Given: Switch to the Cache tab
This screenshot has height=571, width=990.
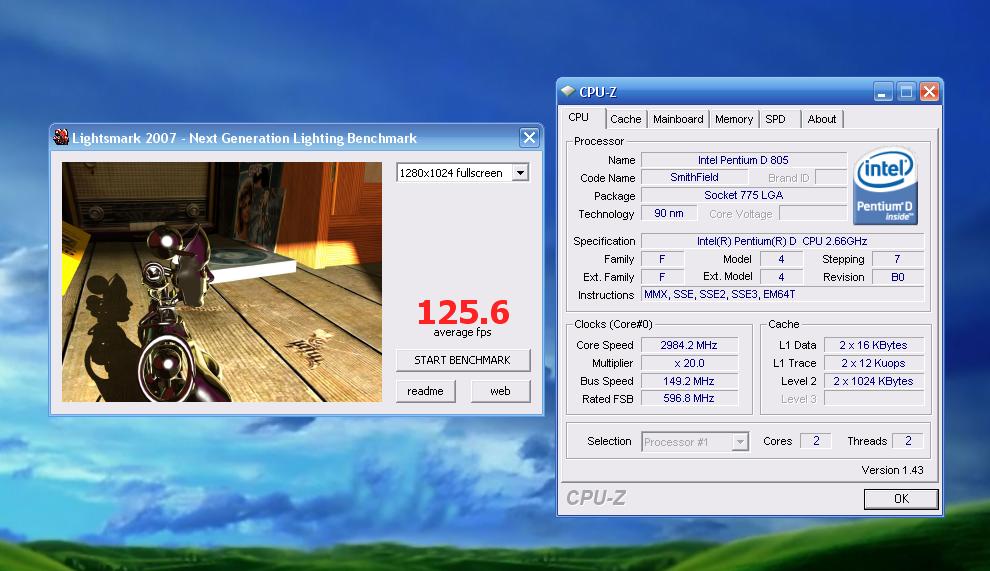Looking at the screenshot, I should click(x=625, y=119).
